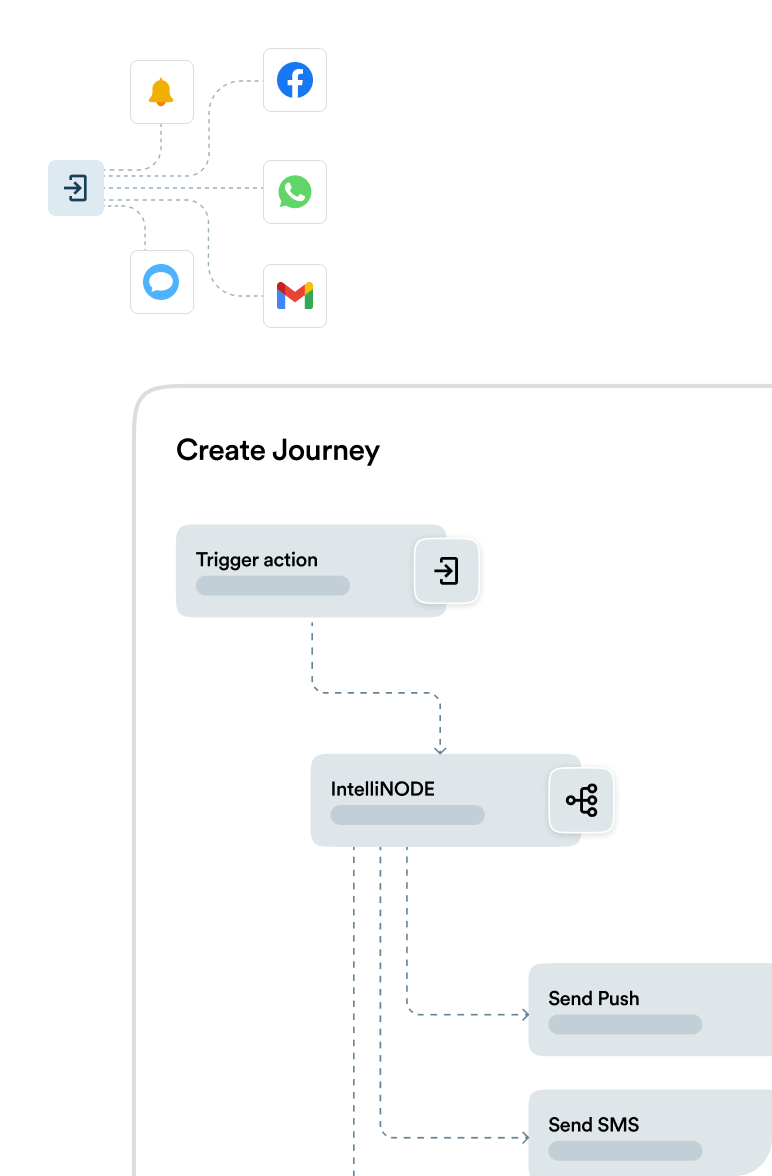Click the Trigger action node's entry icon

pyautogui.click(x=447, y=572)
